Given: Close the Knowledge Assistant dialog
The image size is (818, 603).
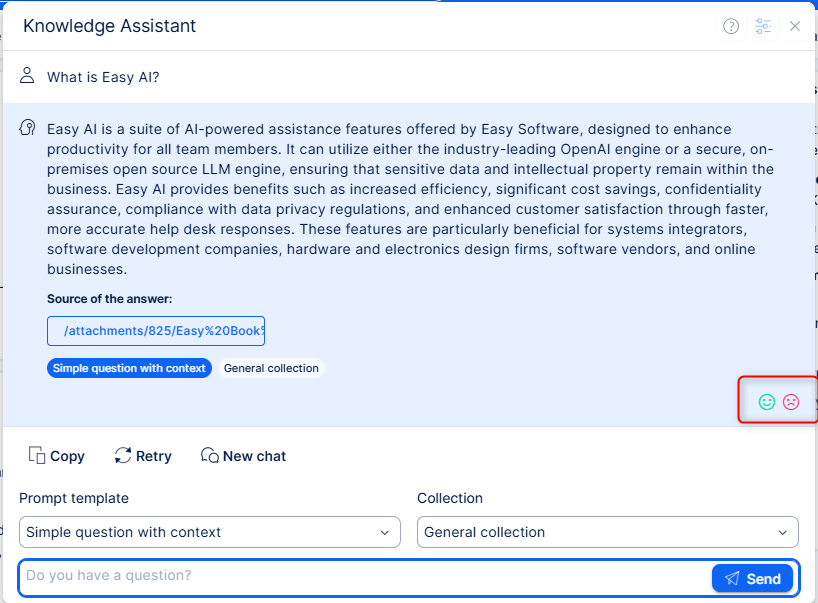Looking at the screenshot, I should tap(795, 26).
